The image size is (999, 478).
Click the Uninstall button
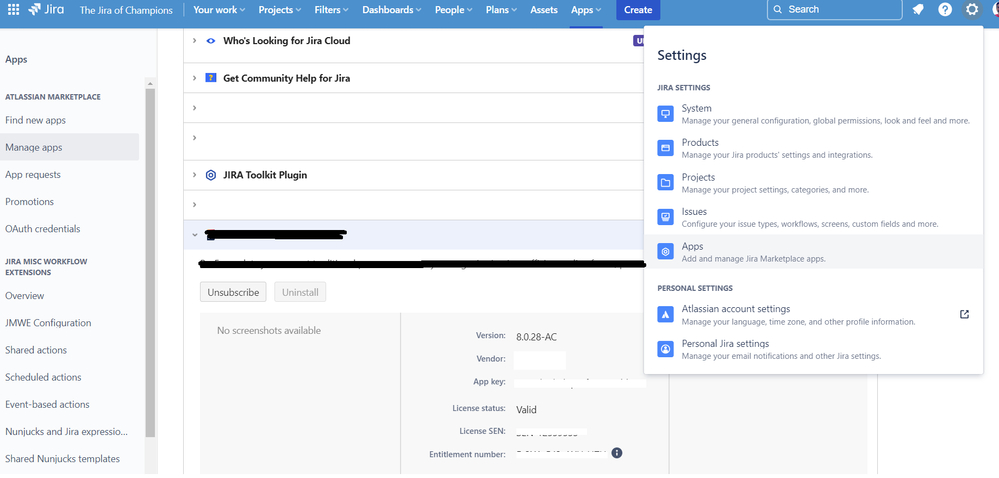[300, 293]
